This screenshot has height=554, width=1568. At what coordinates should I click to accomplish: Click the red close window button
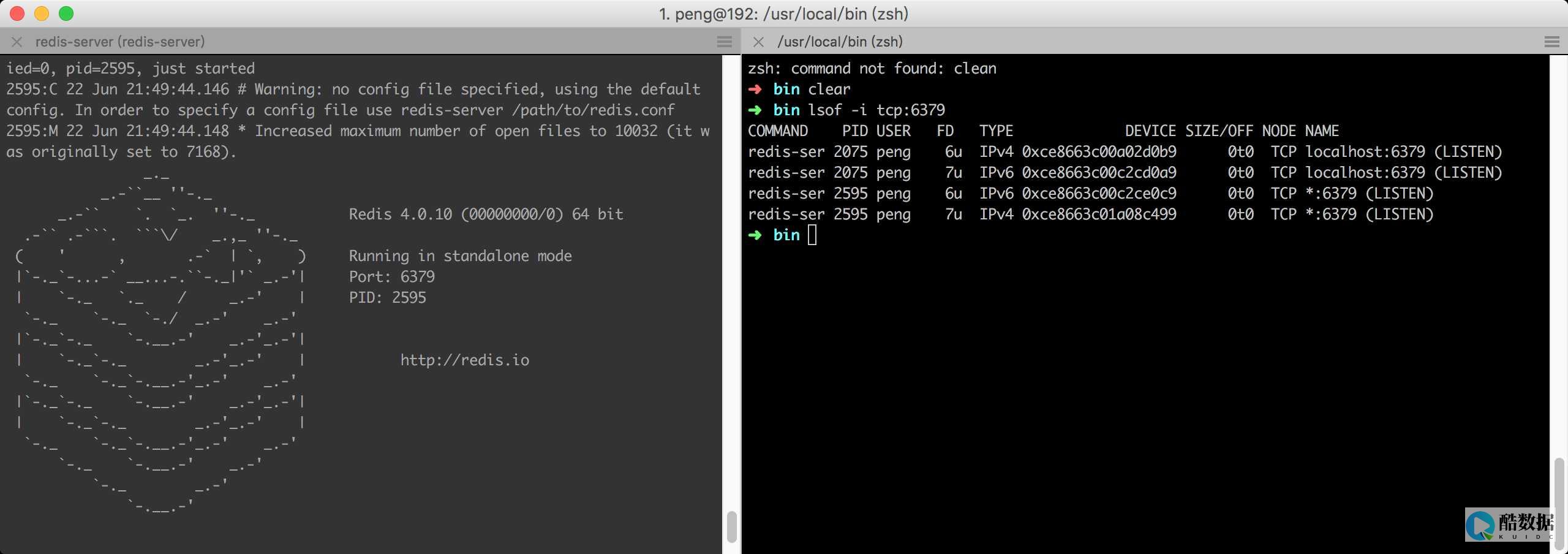click(x=17, y=13)
